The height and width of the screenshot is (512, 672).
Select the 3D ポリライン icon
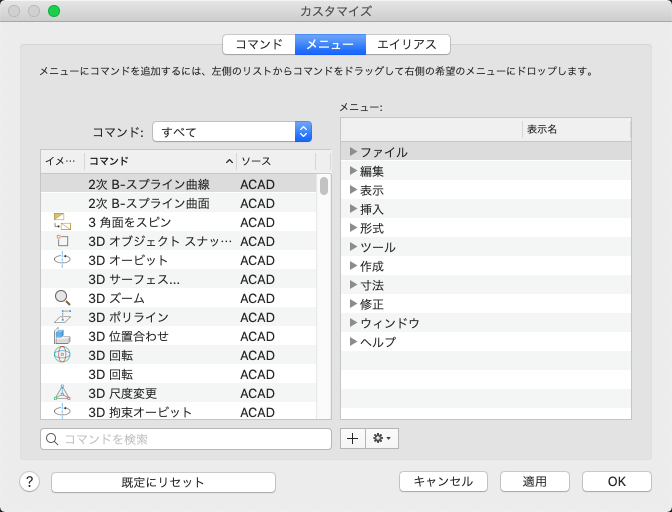(61, 317)
